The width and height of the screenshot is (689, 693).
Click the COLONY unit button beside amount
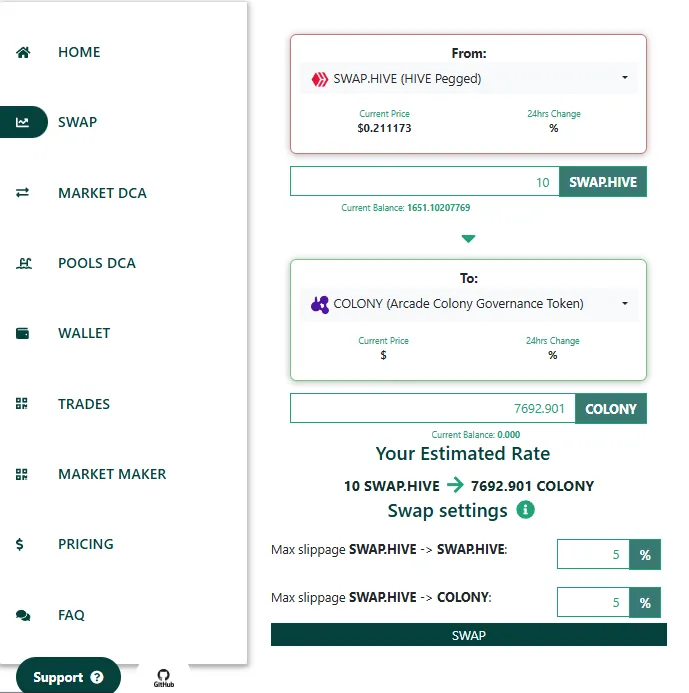point(611,408)
